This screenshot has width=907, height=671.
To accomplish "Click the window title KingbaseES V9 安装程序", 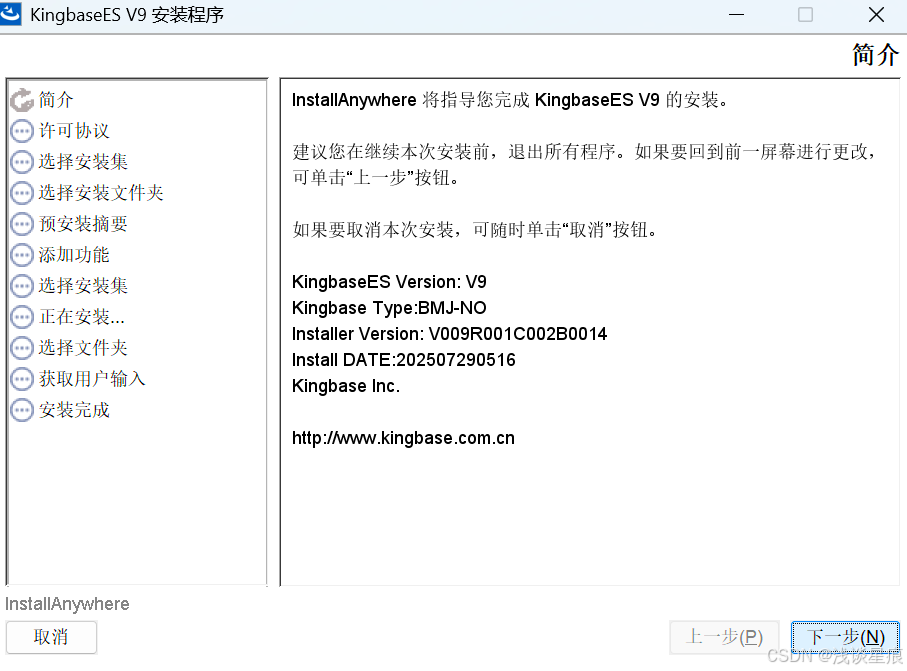I will coord(127,14).
